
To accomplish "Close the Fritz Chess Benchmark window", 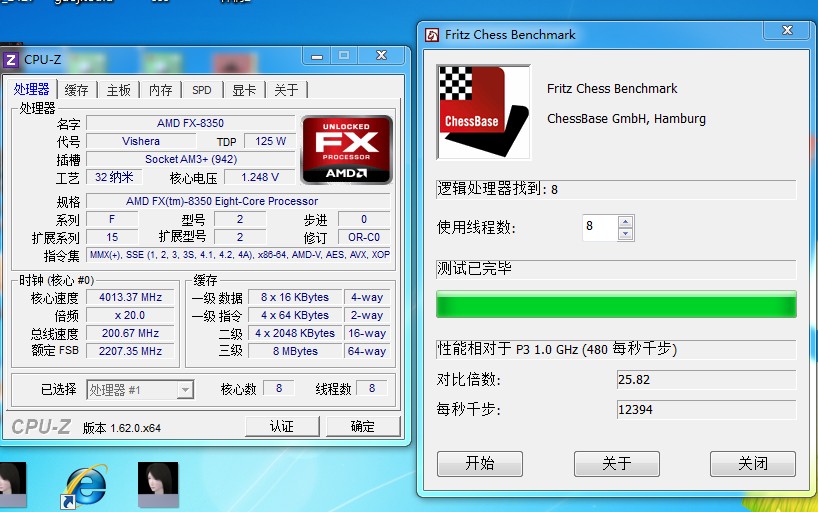I will click(x=787, y=30).
